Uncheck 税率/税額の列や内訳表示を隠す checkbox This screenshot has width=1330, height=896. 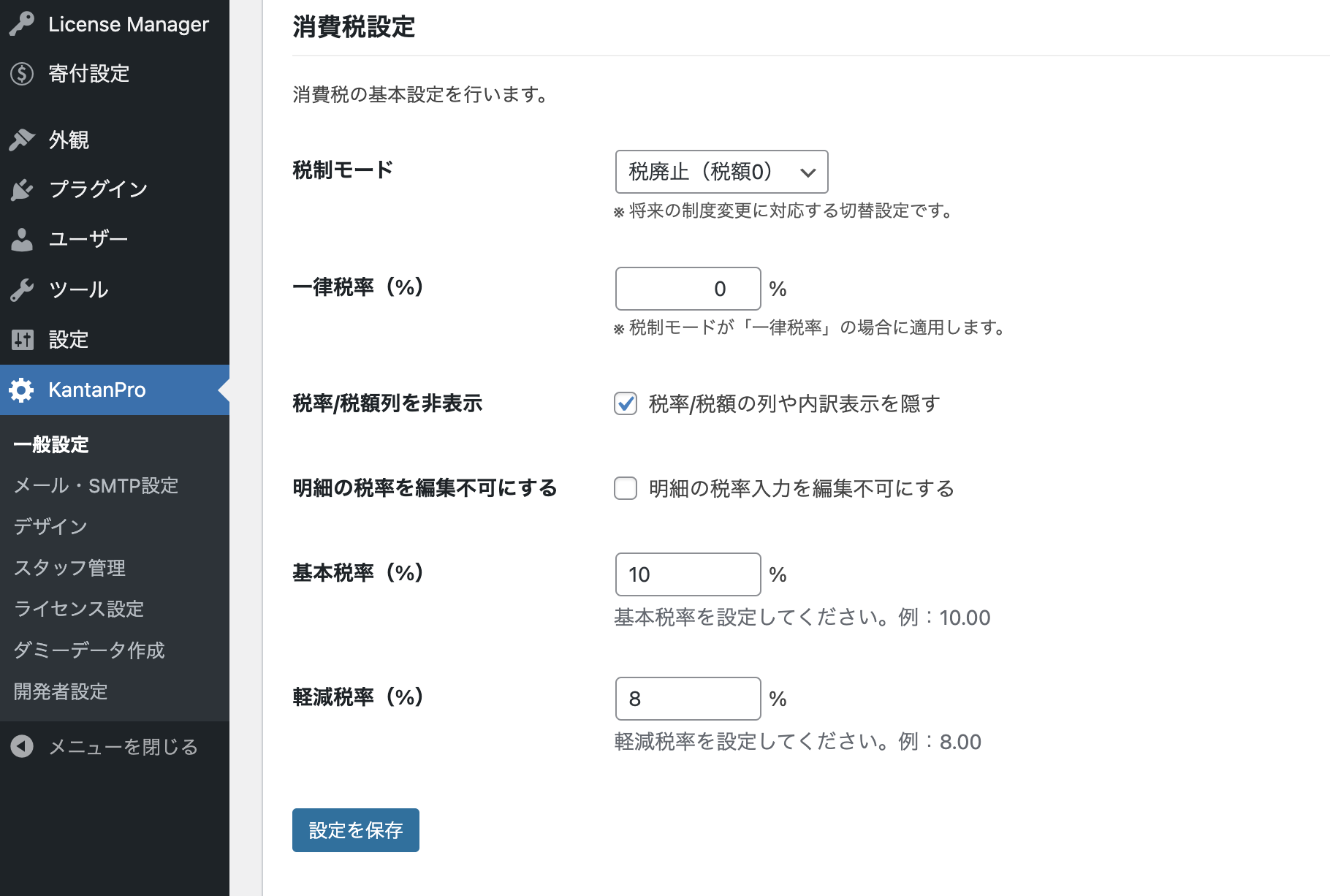point(626,403)
